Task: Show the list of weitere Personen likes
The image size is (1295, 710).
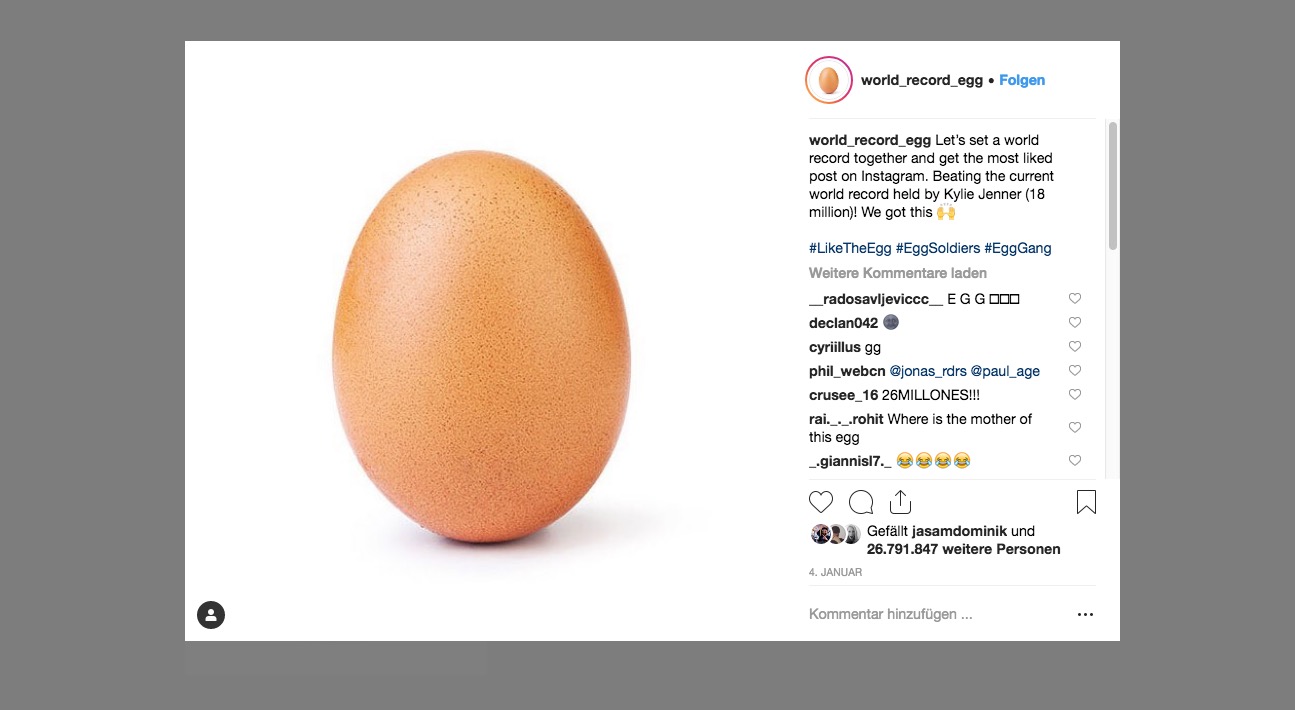Action: tap(963, 549)
